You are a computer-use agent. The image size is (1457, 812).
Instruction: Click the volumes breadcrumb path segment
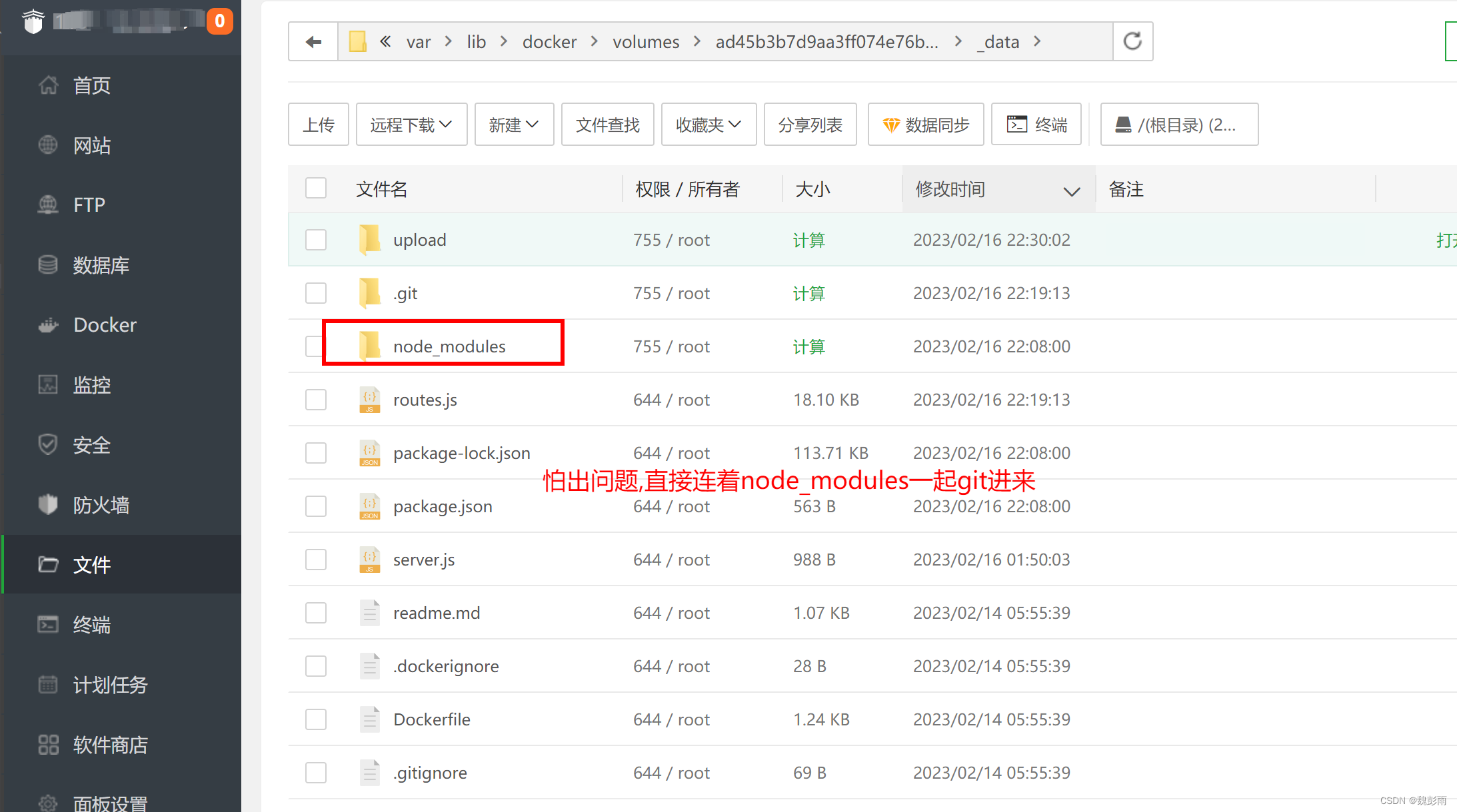[646, 42]
